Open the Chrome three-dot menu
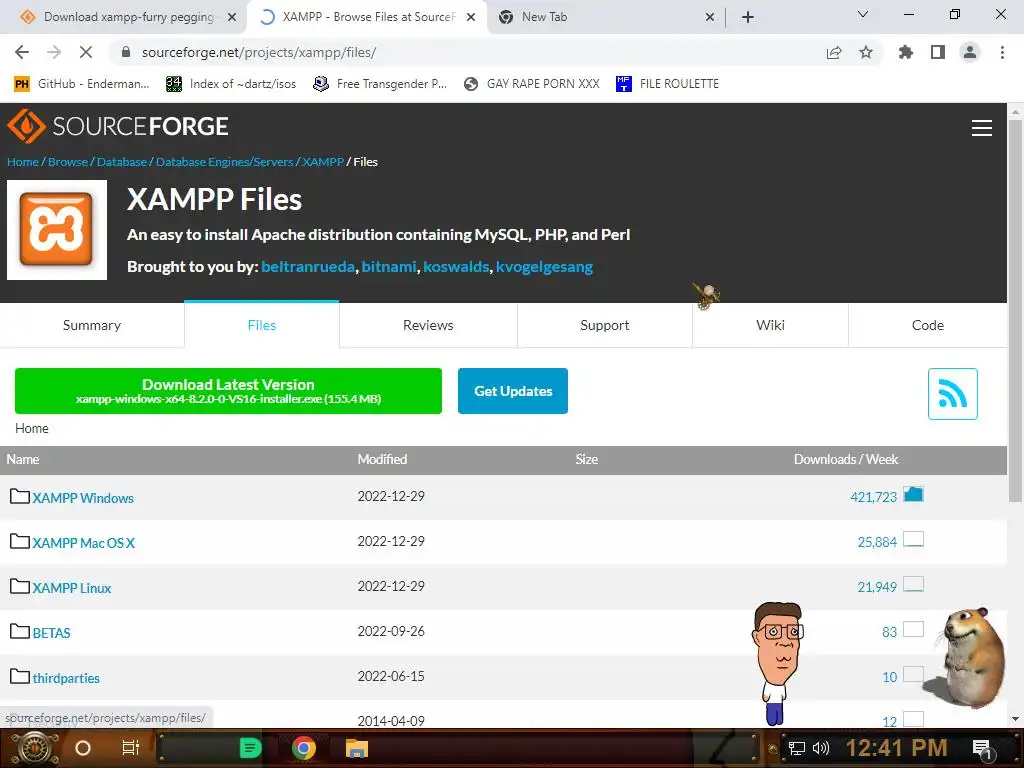 [x=1002, y=52]
